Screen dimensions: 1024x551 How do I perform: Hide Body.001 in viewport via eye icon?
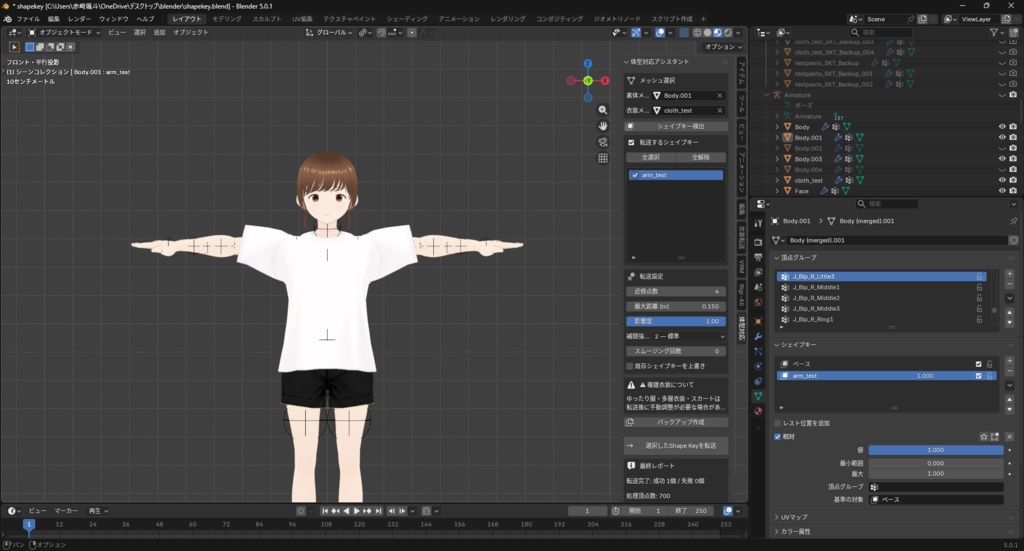click(x=1002, y=138)
